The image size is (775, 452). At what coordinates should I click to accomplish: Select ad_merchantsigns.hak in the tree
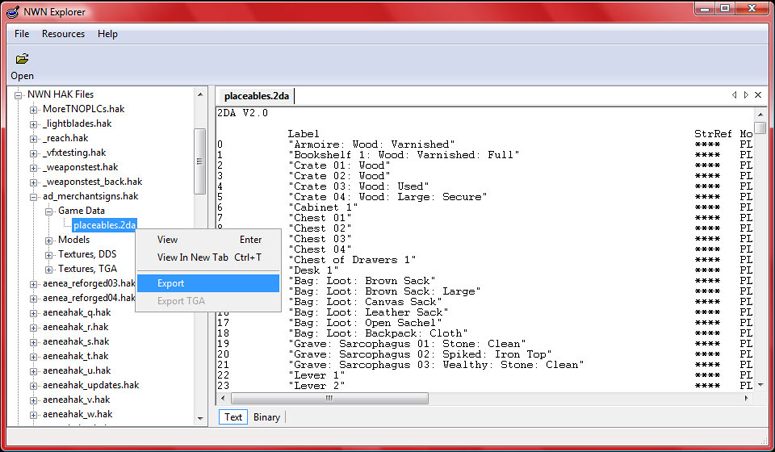[x=90, y=196]
